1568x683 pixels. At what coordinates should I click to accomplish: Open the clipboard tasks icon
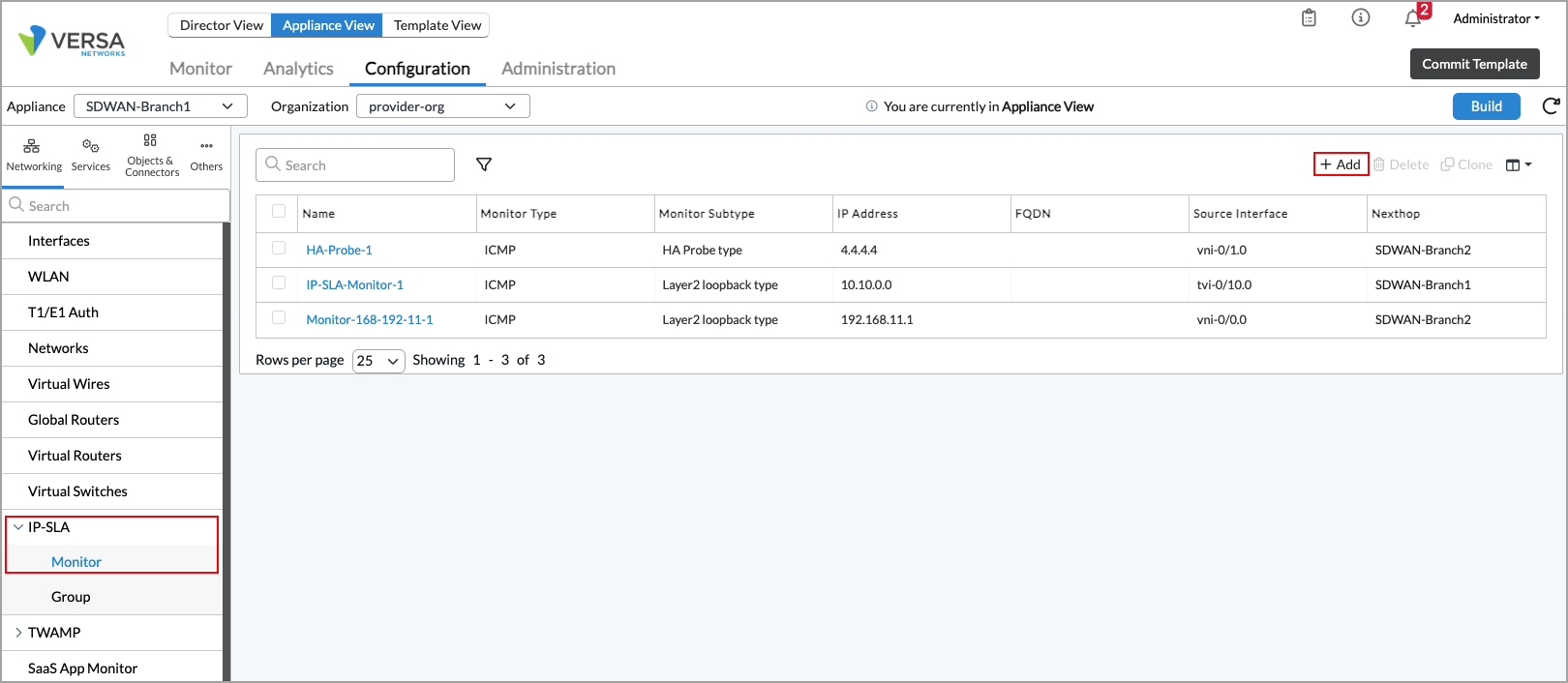coord(1309,17)
